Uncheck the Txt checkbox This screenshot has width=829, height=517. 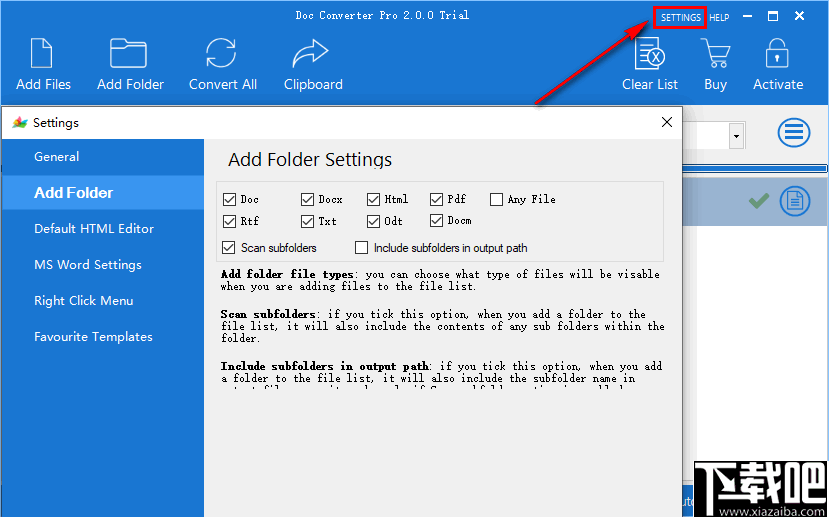click(307, 221)
